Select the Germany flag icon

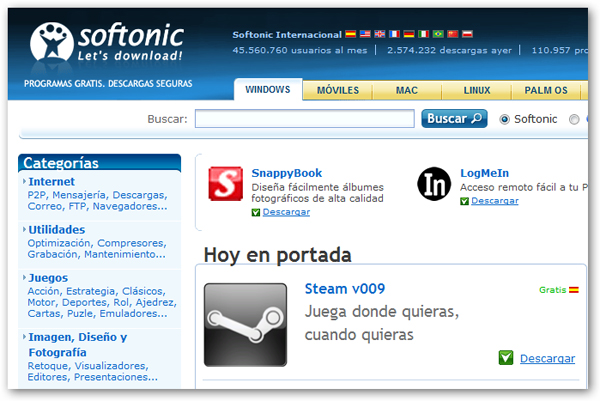tap(409, 34)
